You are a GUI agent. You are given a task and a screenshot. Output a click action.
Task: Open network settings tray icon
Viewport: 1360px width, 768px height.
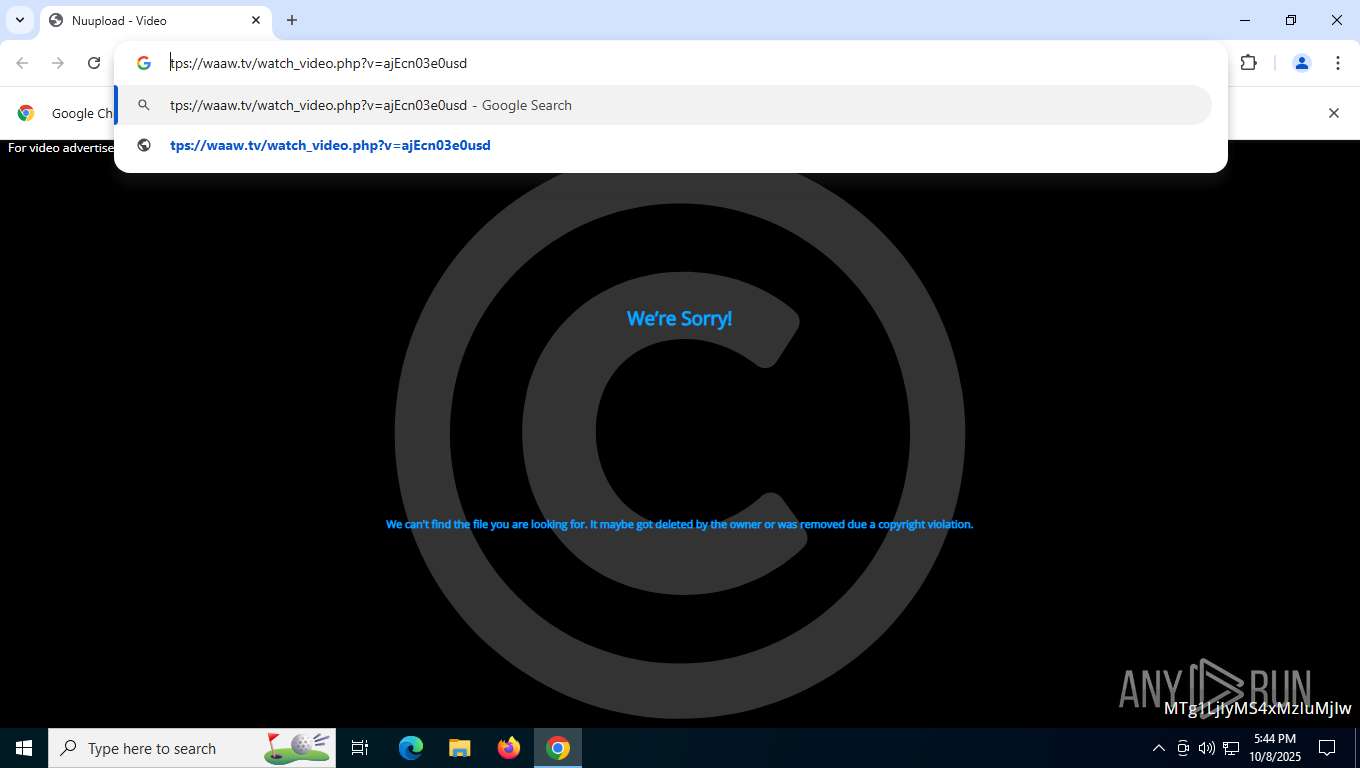click(1231, 748)
